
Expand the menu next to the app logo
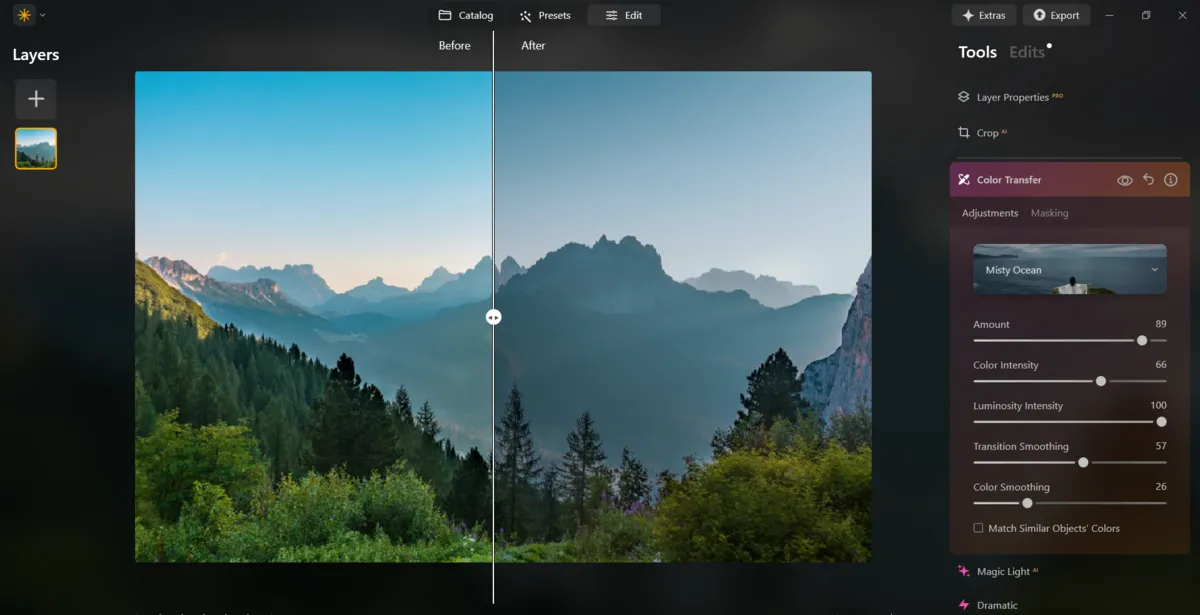[41, 15]
